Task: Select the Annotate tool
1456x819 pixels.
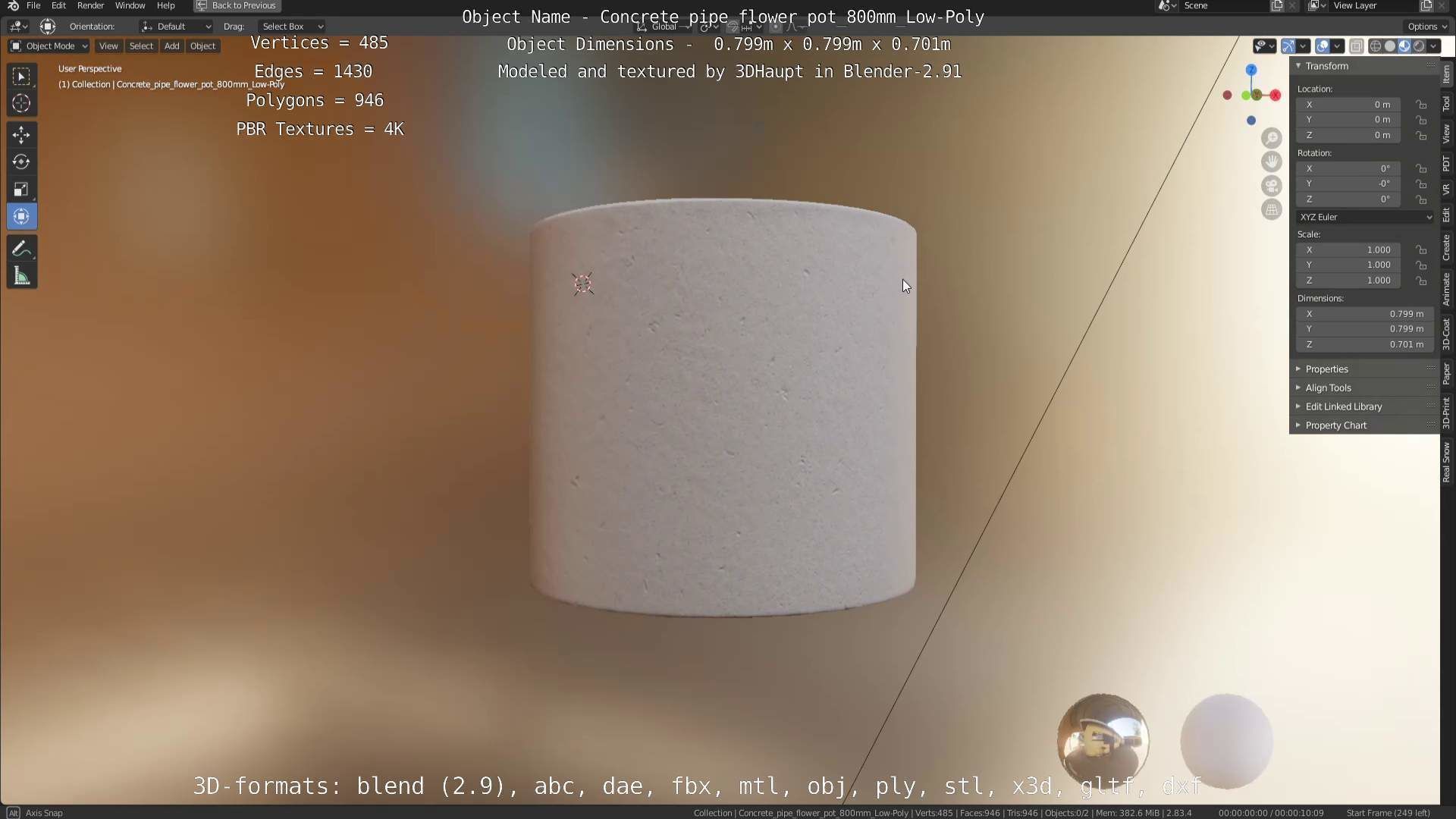Action: tap(21, 249)
